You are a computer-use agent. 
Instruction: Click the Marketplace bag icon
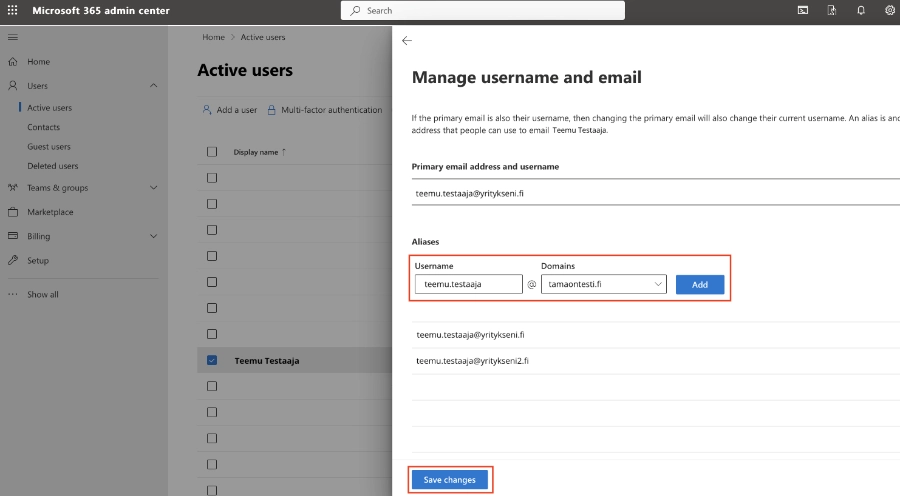tap(13, 212)
